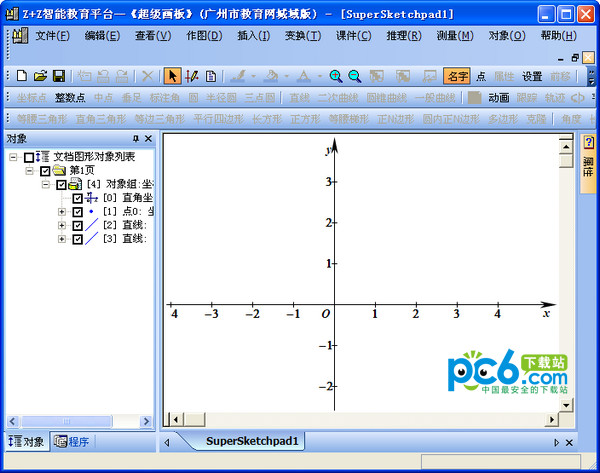Click the yellow question mark help icon
Viewport: 600px width, 473px height.
click(589, 142)
